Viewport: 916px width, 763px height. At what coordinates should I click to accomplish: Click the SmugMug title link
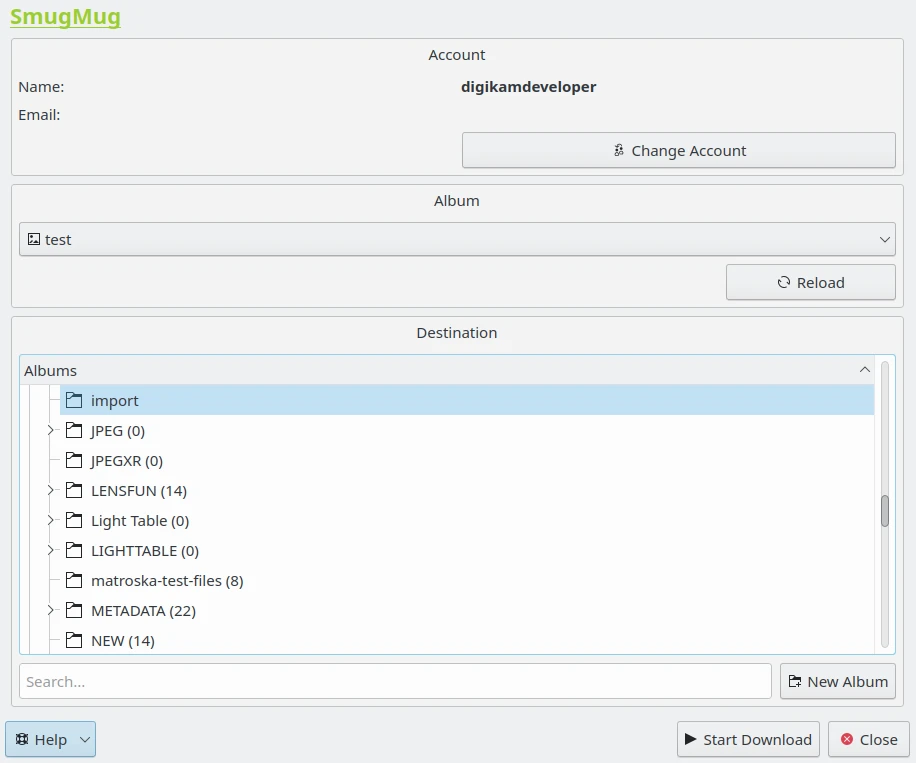[65, 17]
